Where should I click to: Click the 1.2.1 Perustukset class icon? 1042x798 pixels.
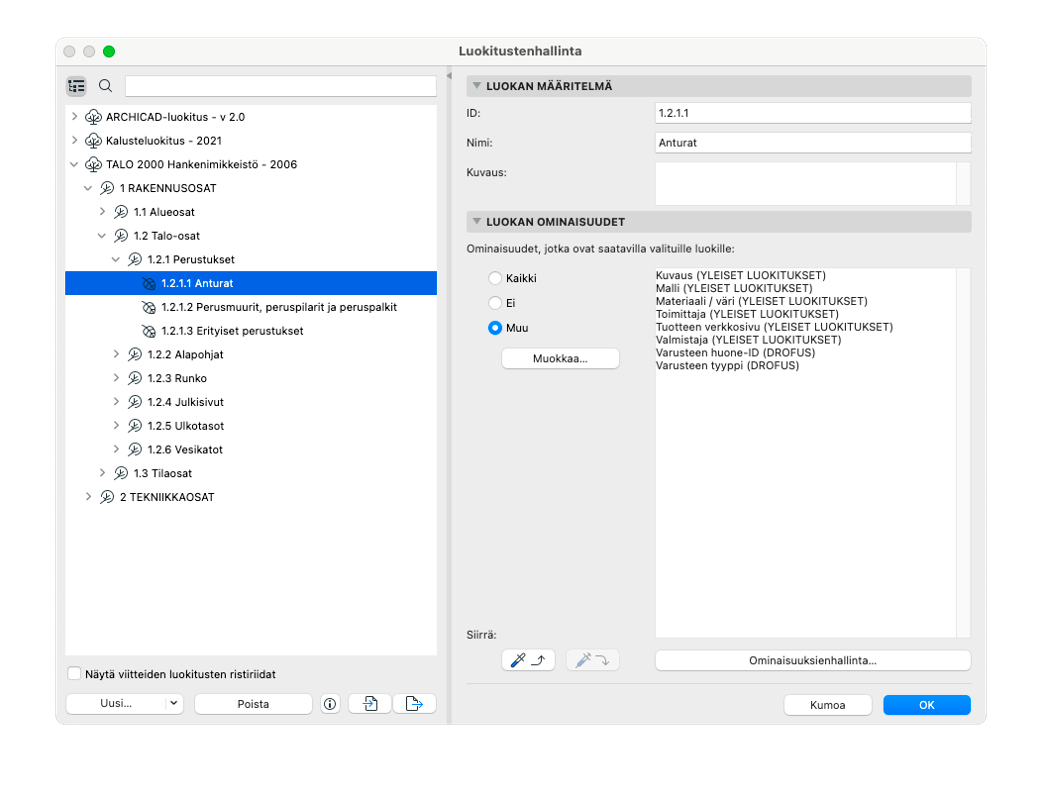pyautogui.click(x=135, y=259)
